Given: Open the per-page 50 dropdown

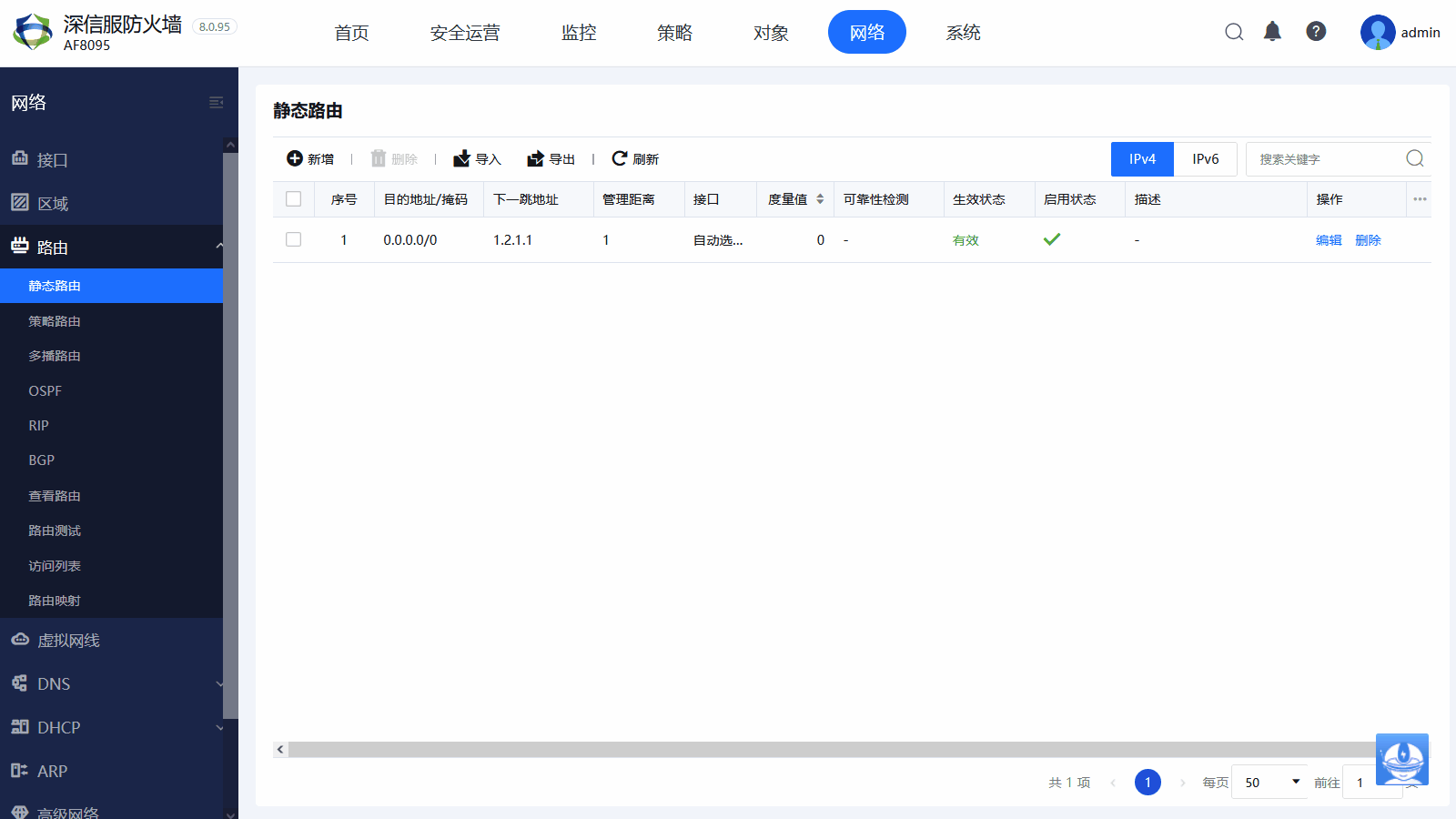Looking at the screenshot, I should (1270, 782).
